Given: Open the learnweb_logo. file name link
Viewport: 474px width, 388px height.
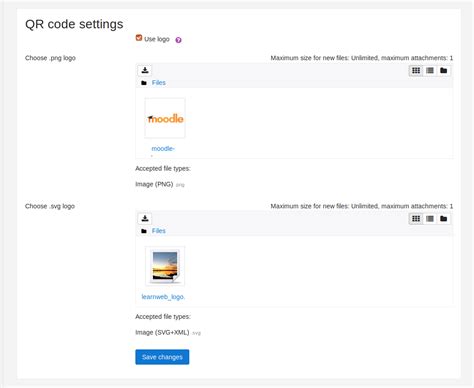Looking at the screenshot, I should tap(163, 297).
